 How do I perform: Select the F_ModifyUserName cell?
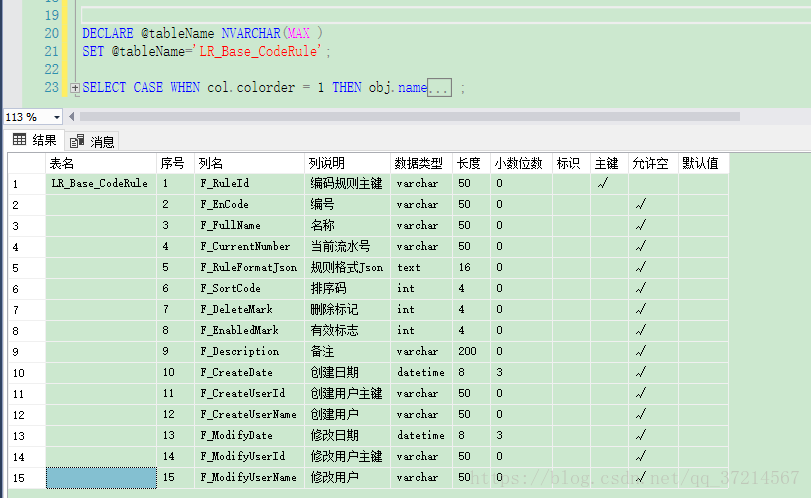(249, 478)
